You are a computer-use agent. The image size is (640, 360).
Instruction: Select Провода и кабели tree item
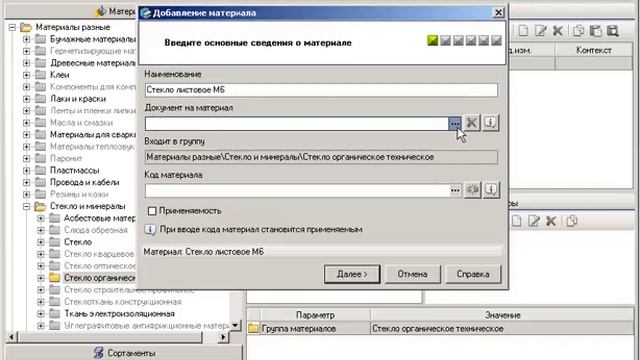[84, 182]
